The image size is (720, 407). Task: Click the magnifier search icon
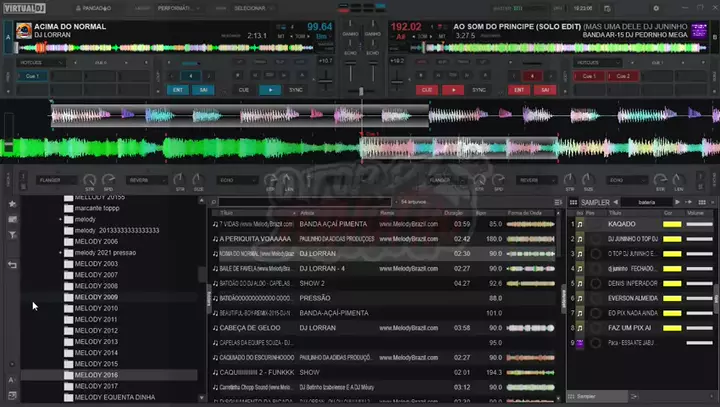[x=214, y=202]
